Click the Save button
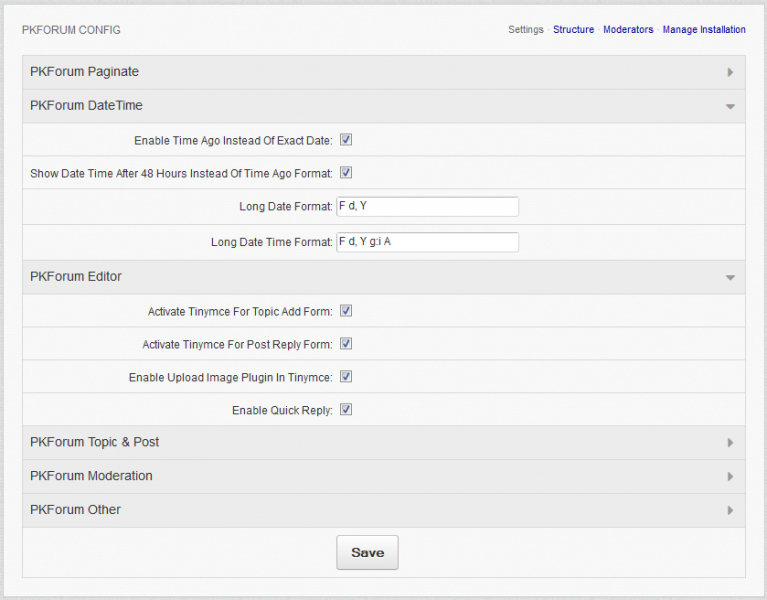The height and width of the screenshot is (600, 767). [x=367, y=553]
